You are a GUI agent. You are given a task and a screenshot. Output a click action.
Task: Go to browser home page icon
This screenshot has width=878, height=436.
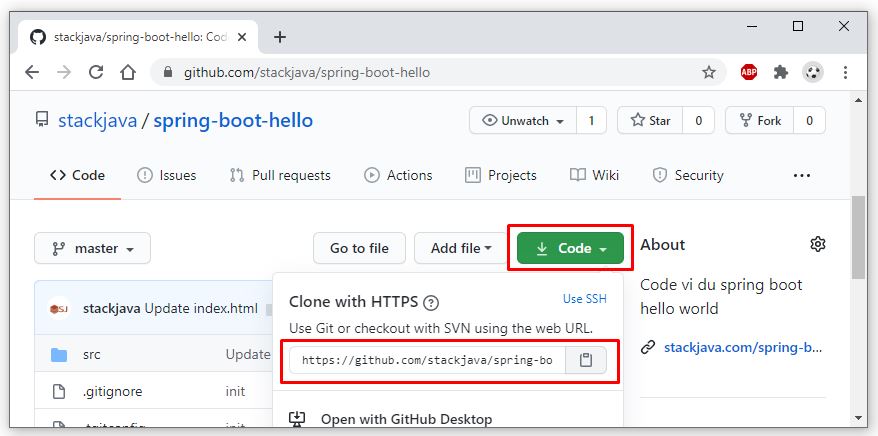[128, 72]
